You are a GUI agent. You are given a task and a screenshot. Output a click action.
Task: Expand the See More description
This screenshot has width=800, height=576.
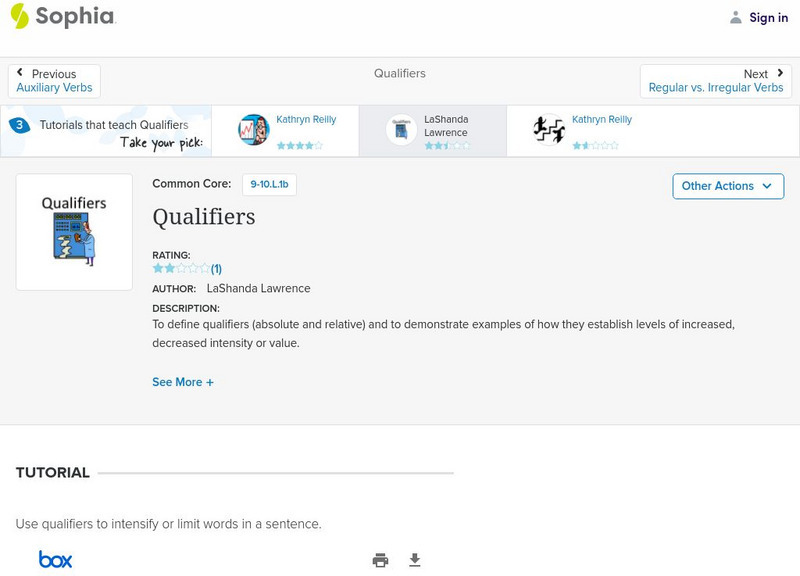click(x=183, y=382)
